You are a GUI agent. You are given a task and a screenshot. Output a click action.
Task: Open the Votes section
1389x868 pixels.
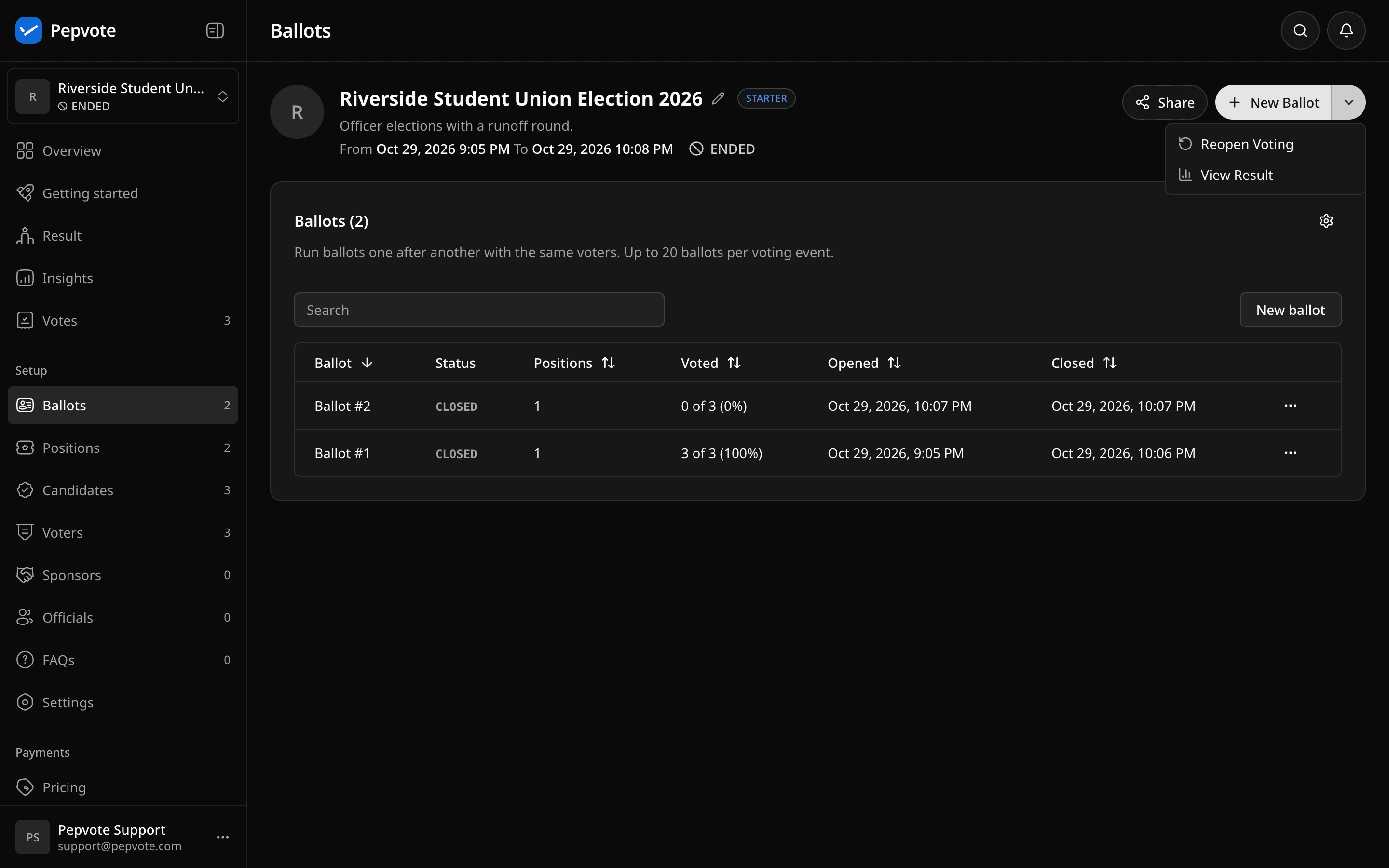pyautogui.click(x=123, y=320)
